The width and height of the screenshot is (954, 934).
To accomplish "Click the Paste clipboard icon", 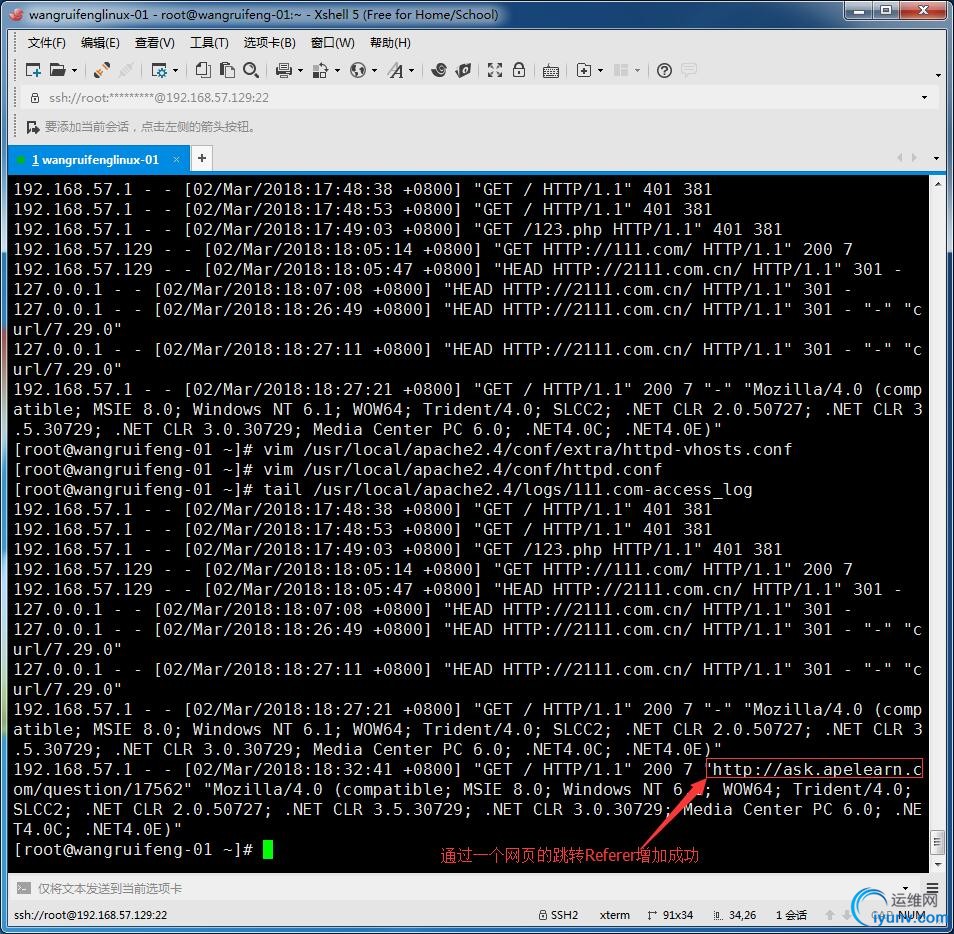I will (x=227, y=70).
